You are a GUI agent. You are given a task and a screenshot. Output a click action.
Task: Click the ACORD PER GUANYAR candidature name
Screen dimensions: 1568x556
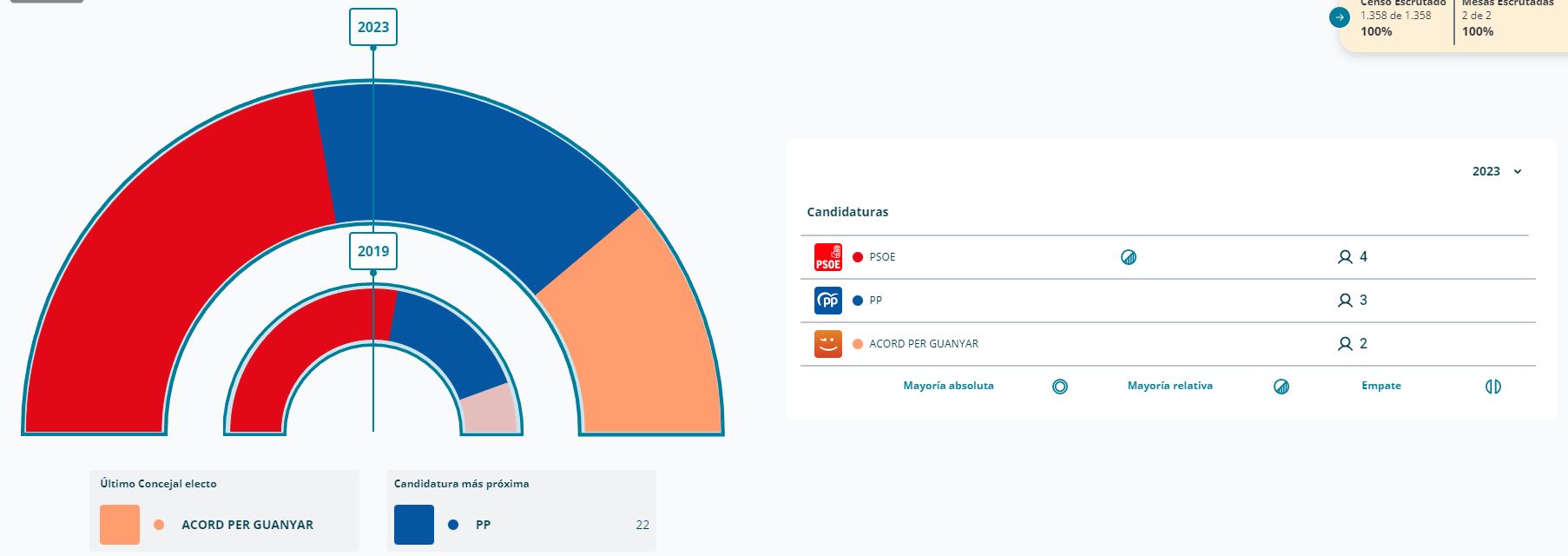[924, 344]
